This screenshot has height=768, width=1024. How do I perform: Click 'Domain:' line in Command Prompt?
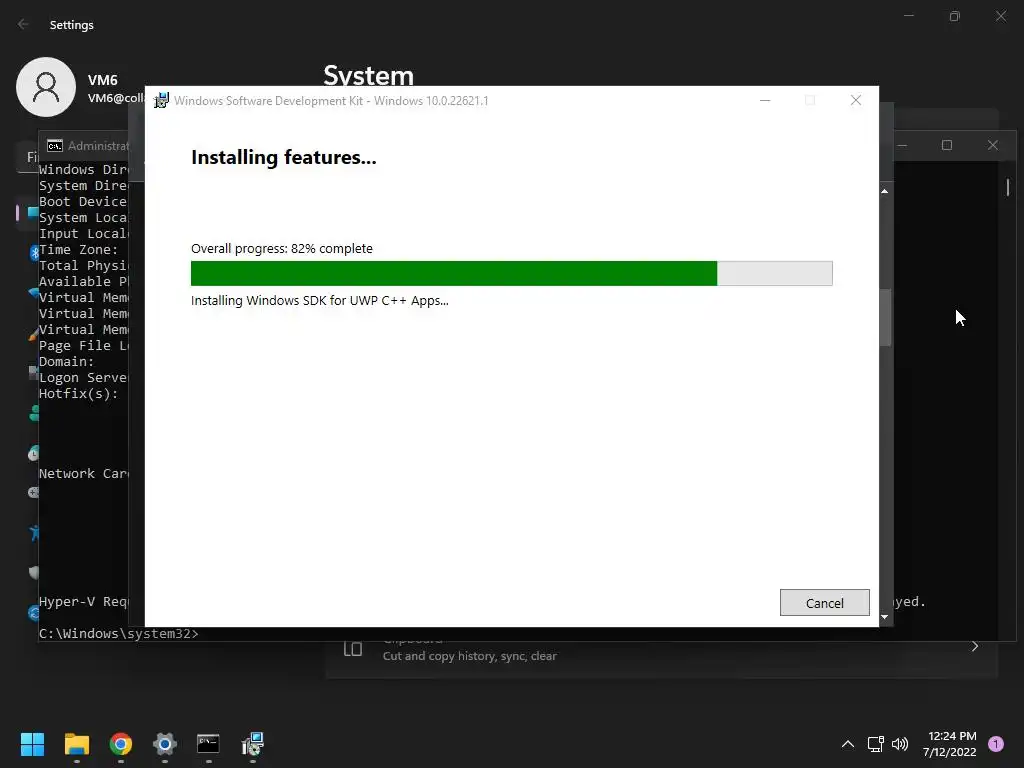[66, 362]
